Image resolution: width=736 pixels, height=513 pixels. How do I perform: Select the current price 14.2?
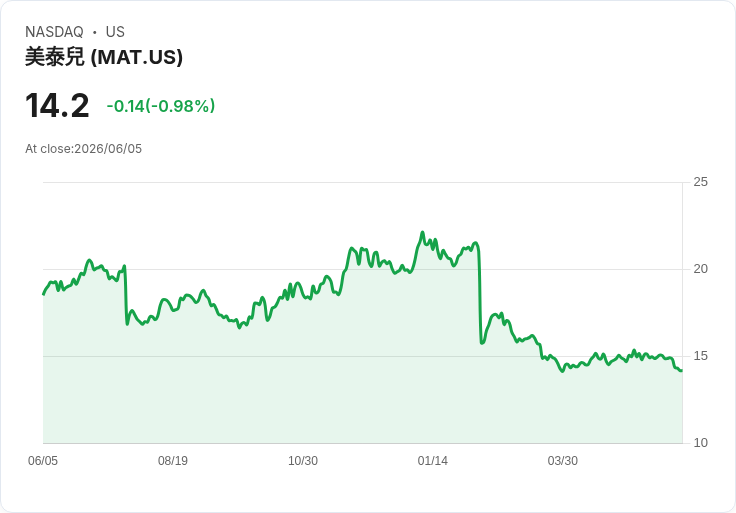click(57, 106)
